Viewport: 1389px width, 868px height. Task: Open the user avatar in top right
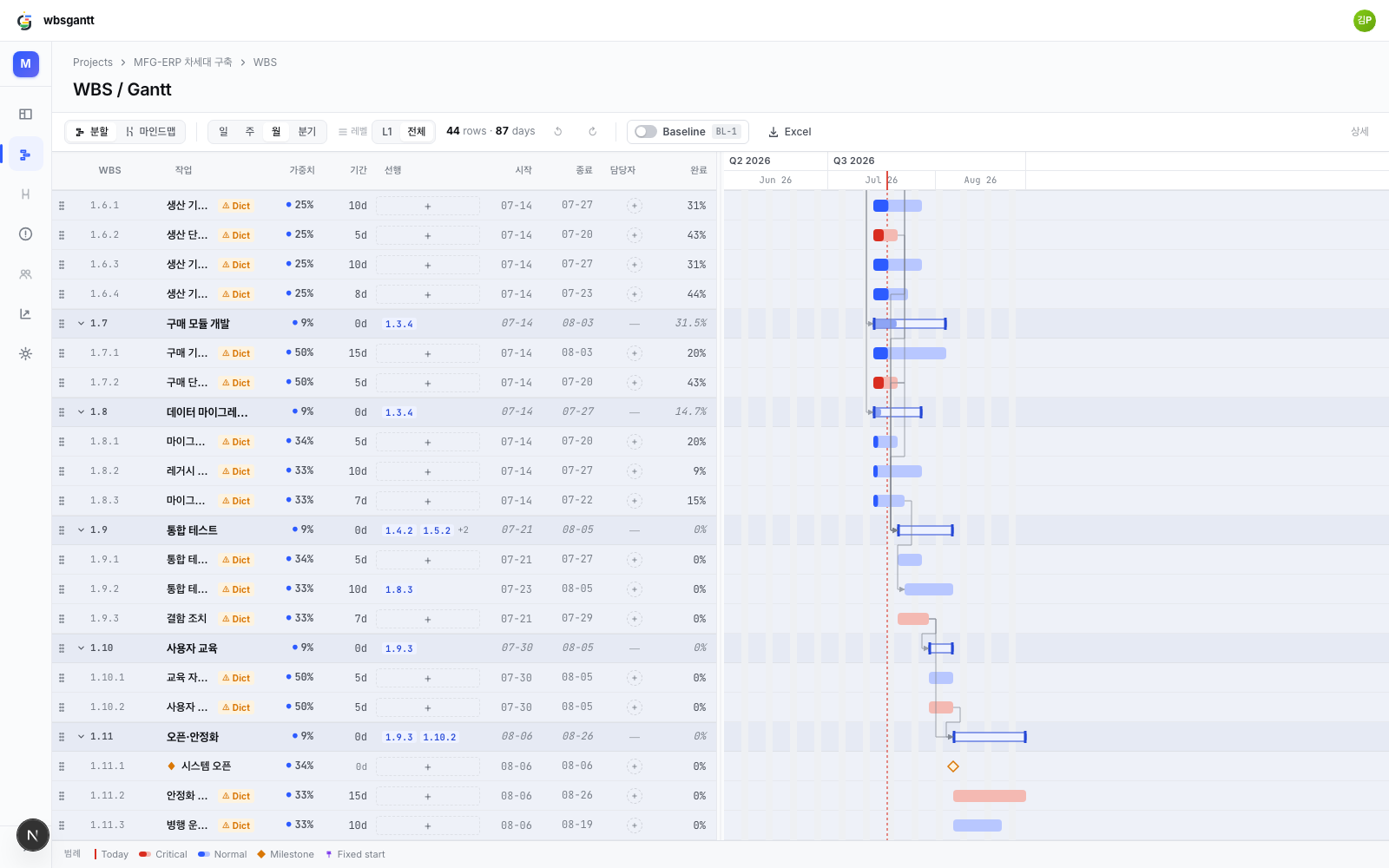[x=1365, y=20]
